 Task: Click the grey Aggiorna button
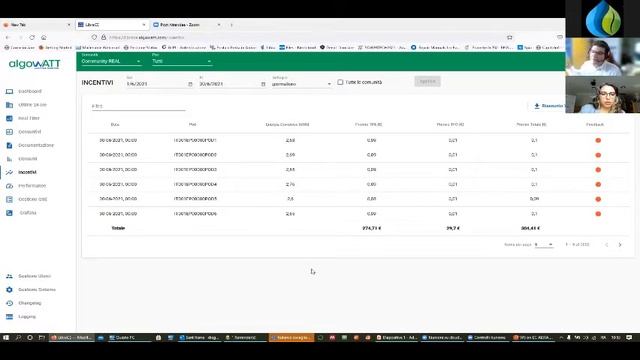(427, 82)
